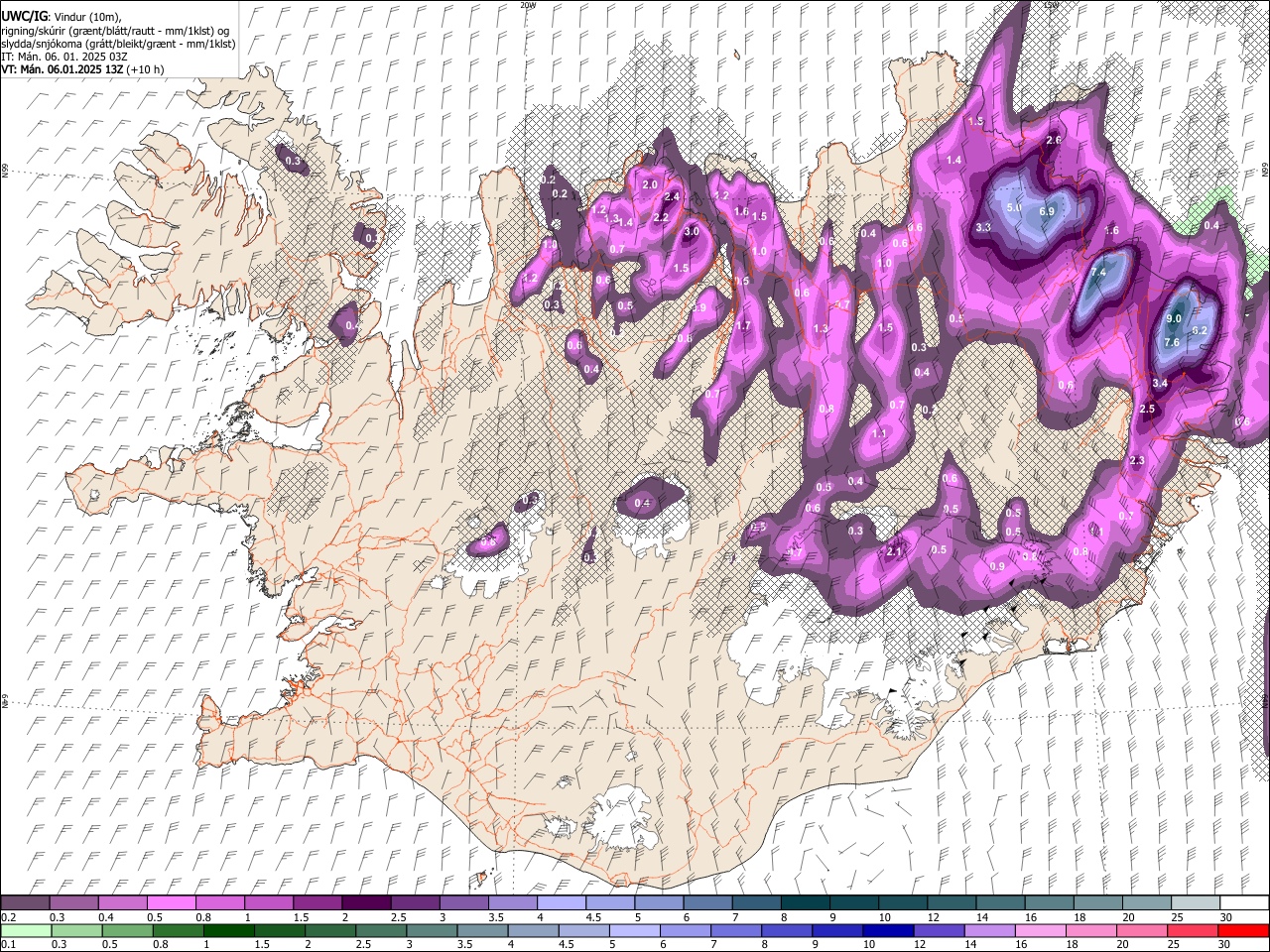
Task: Click the bright red 30 rain legend swatch
Action: pyautogui.click(x=1242, y=930)
